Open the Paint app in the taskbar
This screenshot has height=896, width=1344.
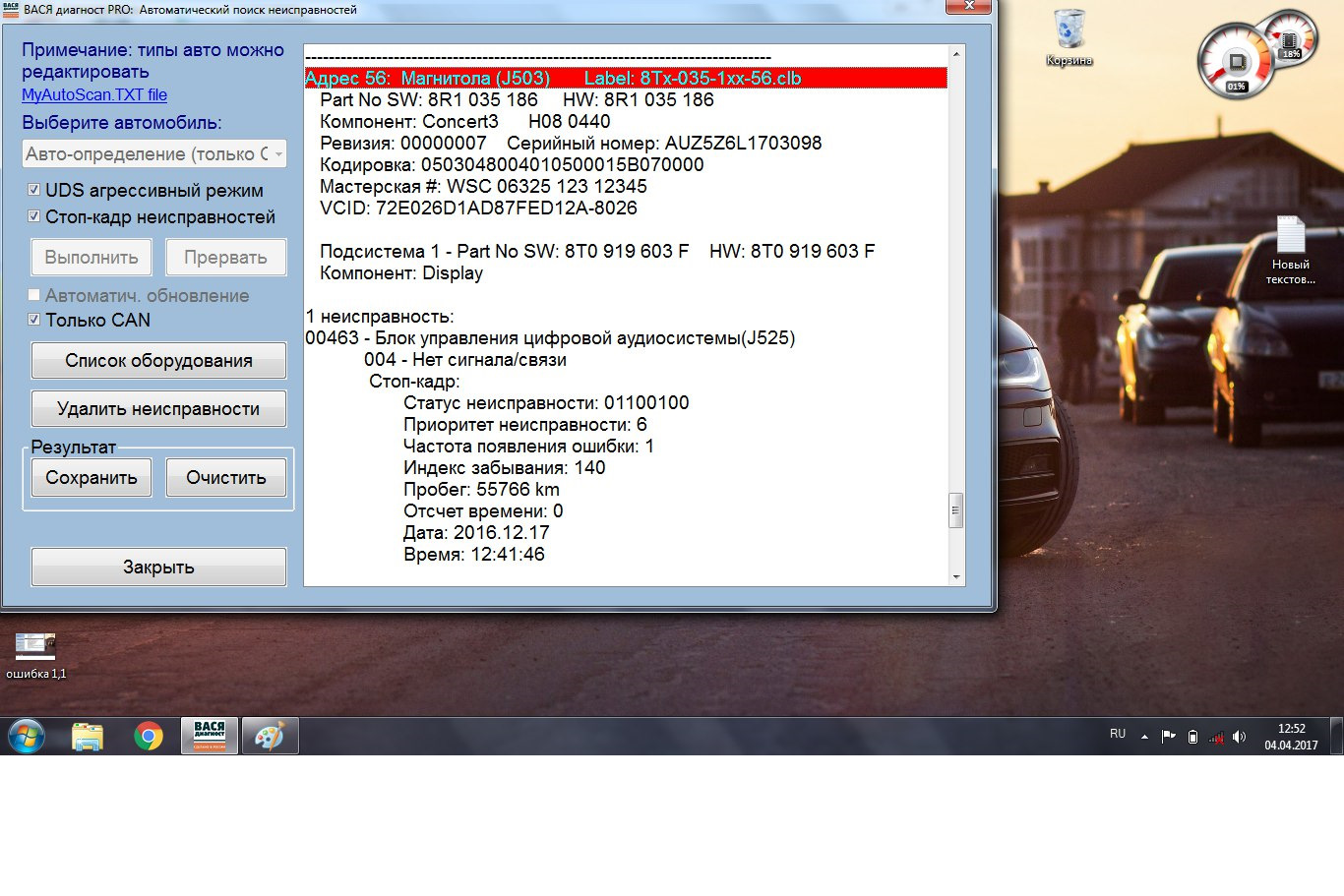tap(270, 736)
